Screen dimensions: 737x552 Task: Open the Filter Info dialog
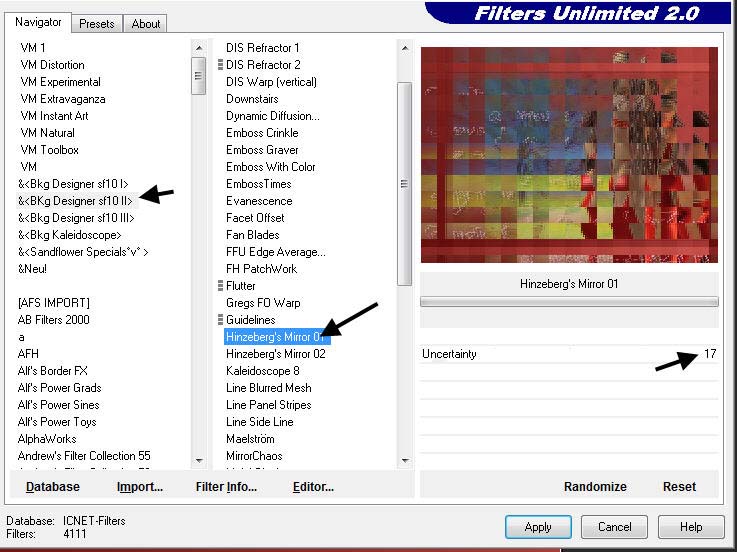(x=226, y=487)
